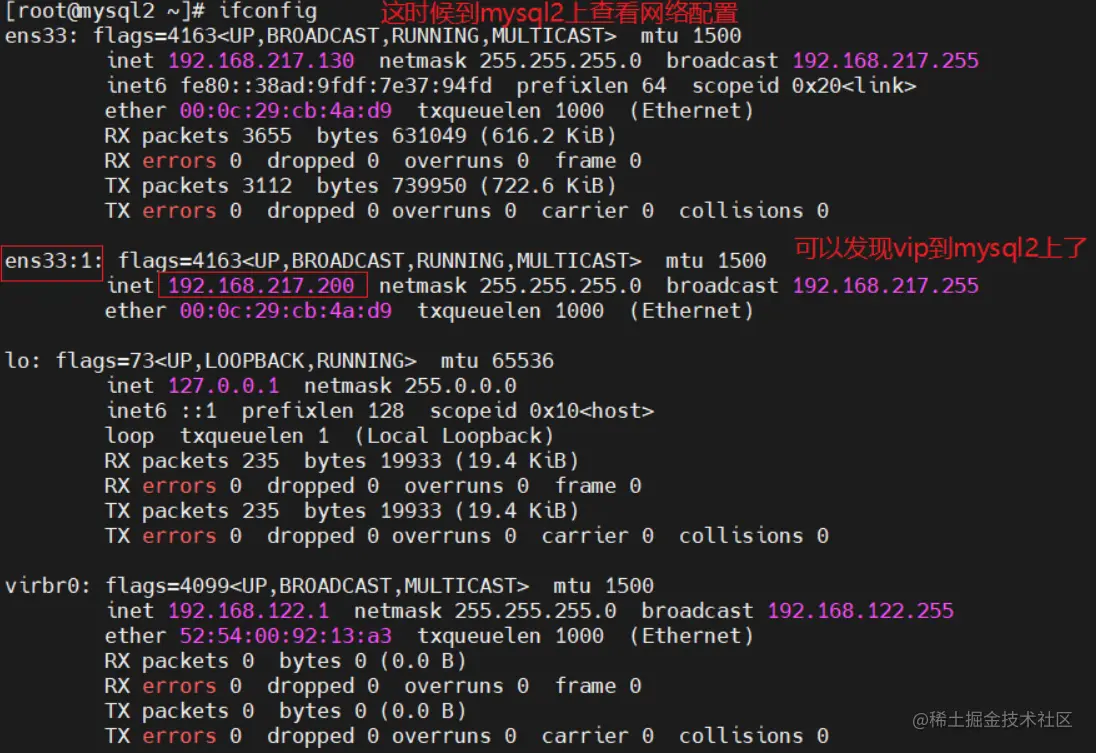
Task: Click flags=4099<UP,BROADCAST,MULTICAST> text
Action: click(317, 586)
